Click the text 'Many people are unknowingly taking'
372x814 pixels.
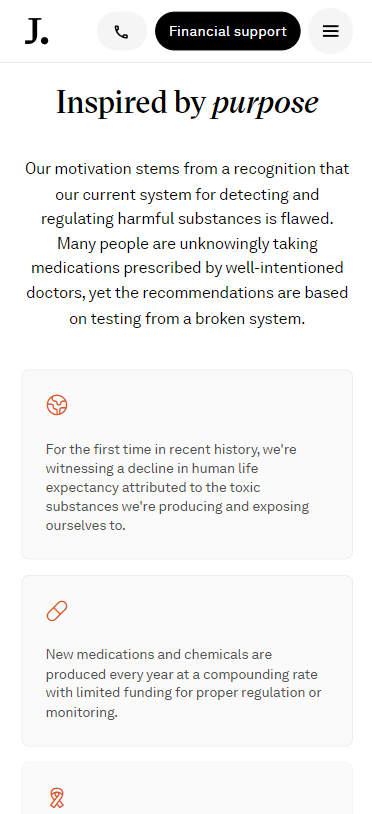(x=187, y=243)
